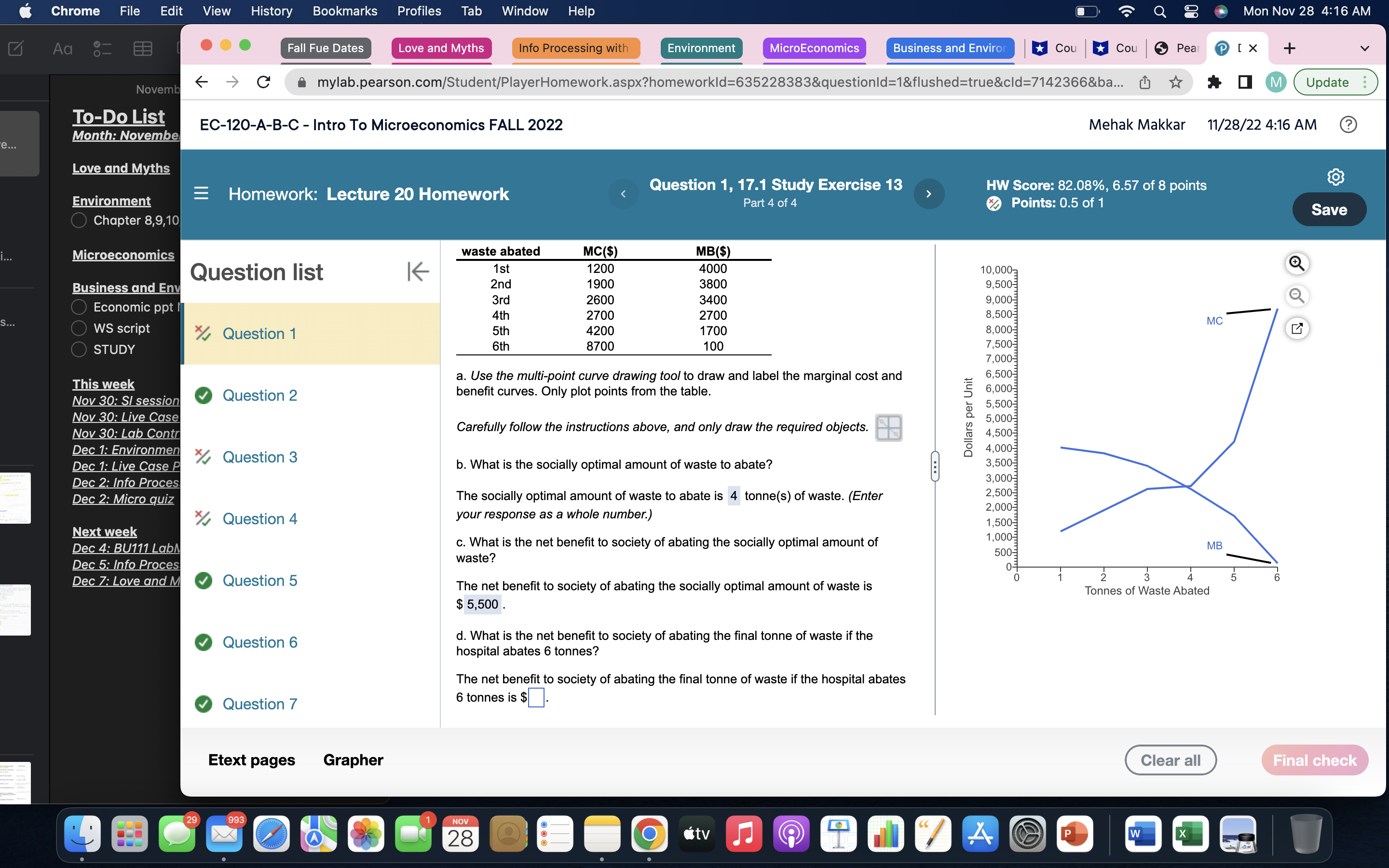This screenshot has width=1389, height=868.
Task: Zoom in on the graph
Action: click(x=1296, y=263)
